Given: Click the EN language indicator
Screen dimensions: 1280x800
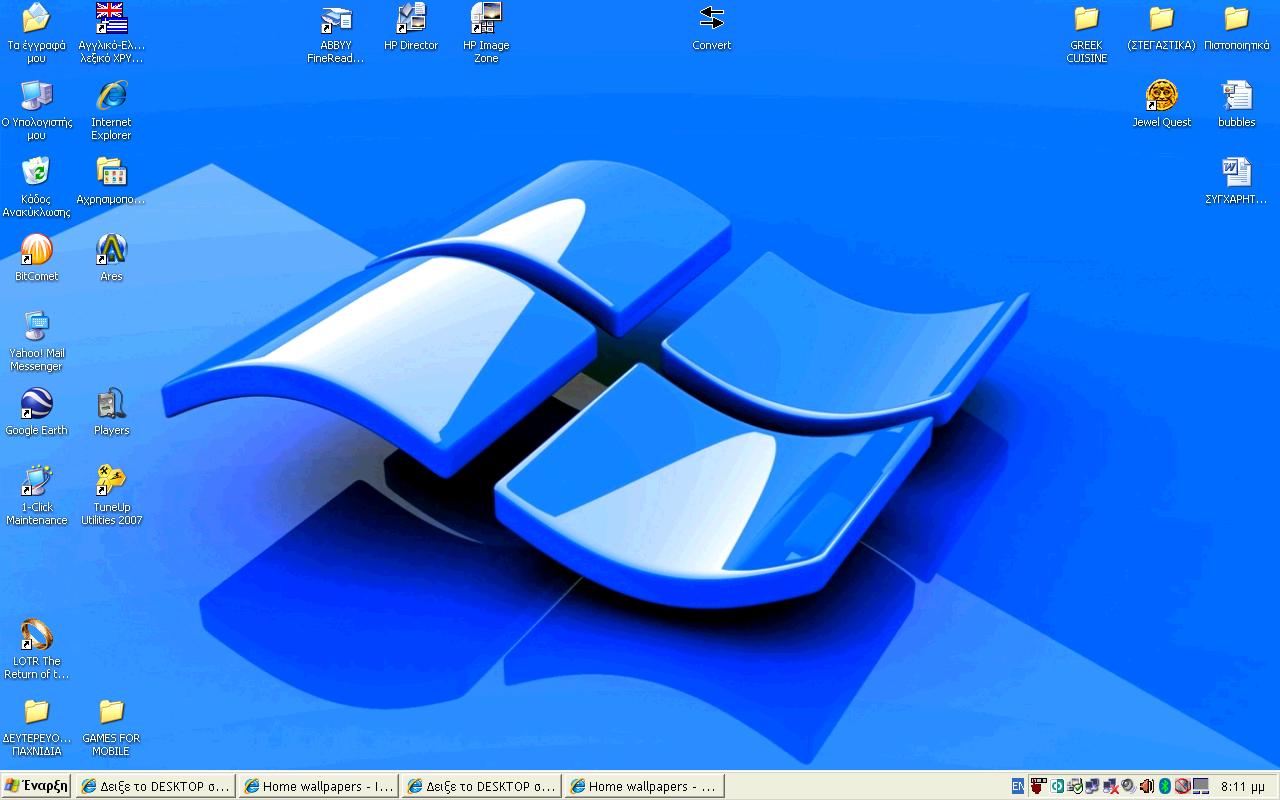Looking at the screenshot, I should point(1018,786).
